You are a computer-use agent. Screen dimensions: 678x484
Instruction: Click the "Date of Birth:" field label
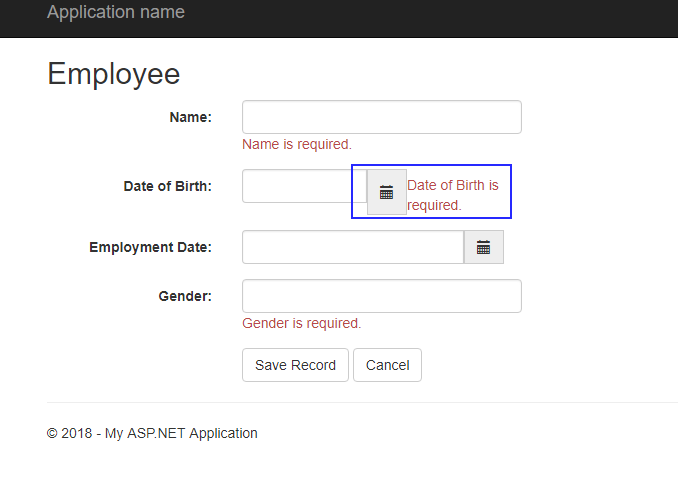tap(168, 186)
